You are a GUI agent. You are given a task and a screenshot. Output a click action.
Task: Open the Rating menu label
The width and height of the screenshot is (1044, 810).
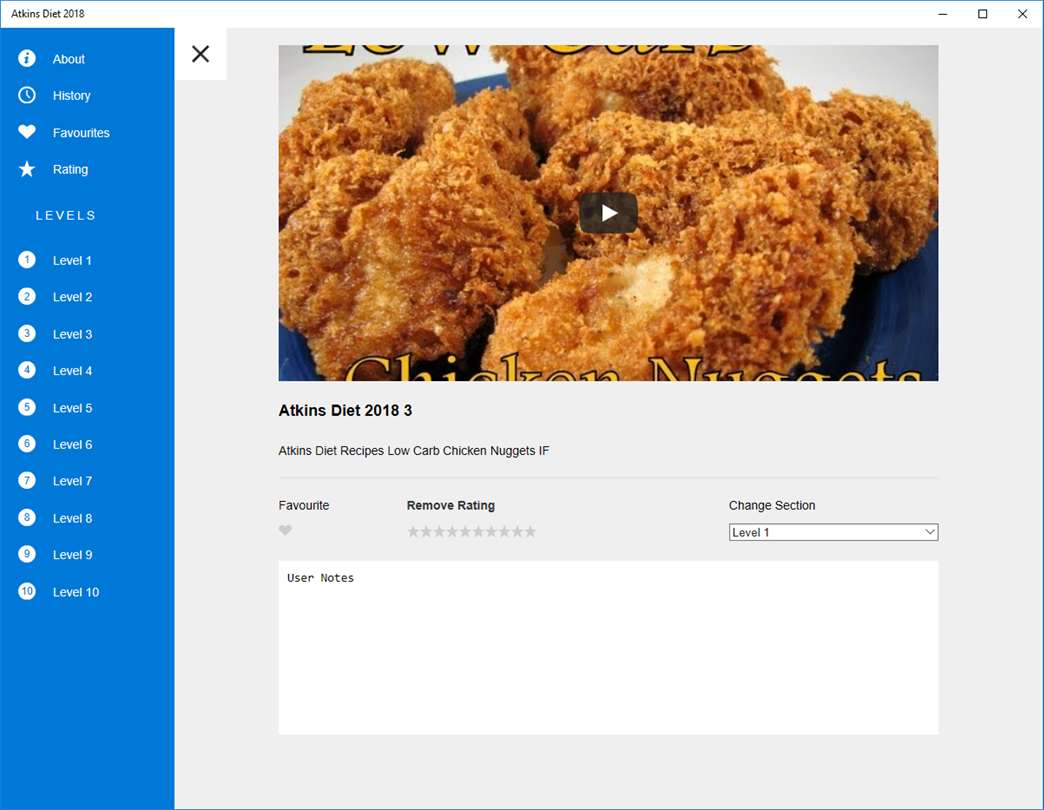coord(71,170)
